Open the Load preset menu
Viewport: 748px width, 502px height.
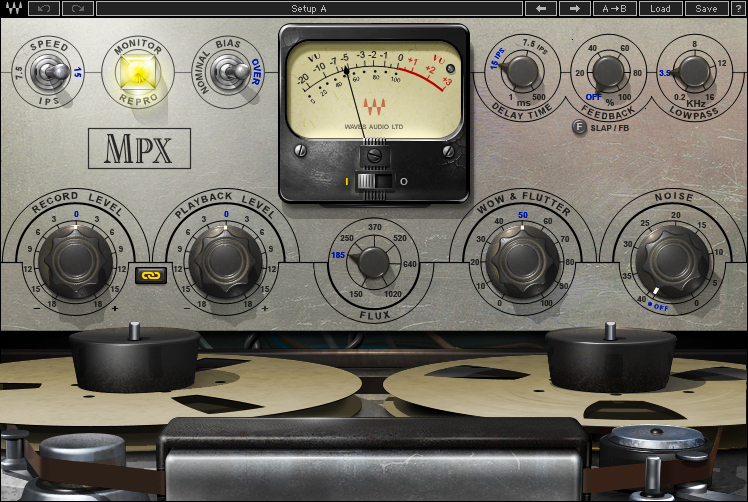tap(660, 9)
